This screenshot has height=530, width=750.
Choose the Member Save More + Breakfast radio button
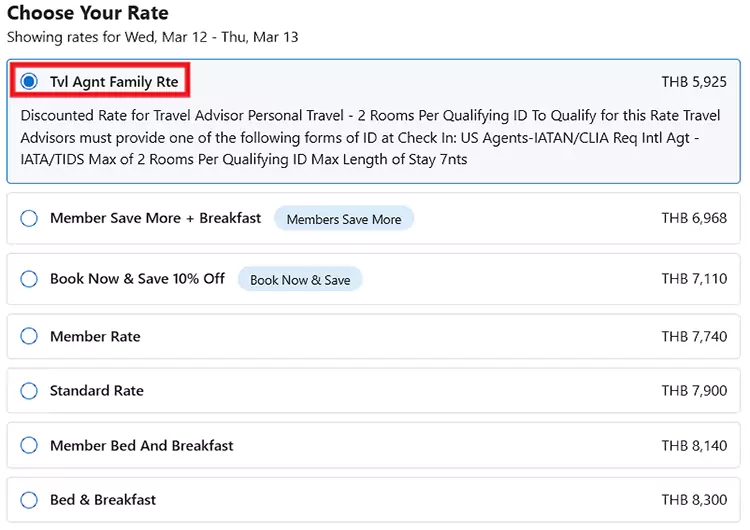[29, 218]
